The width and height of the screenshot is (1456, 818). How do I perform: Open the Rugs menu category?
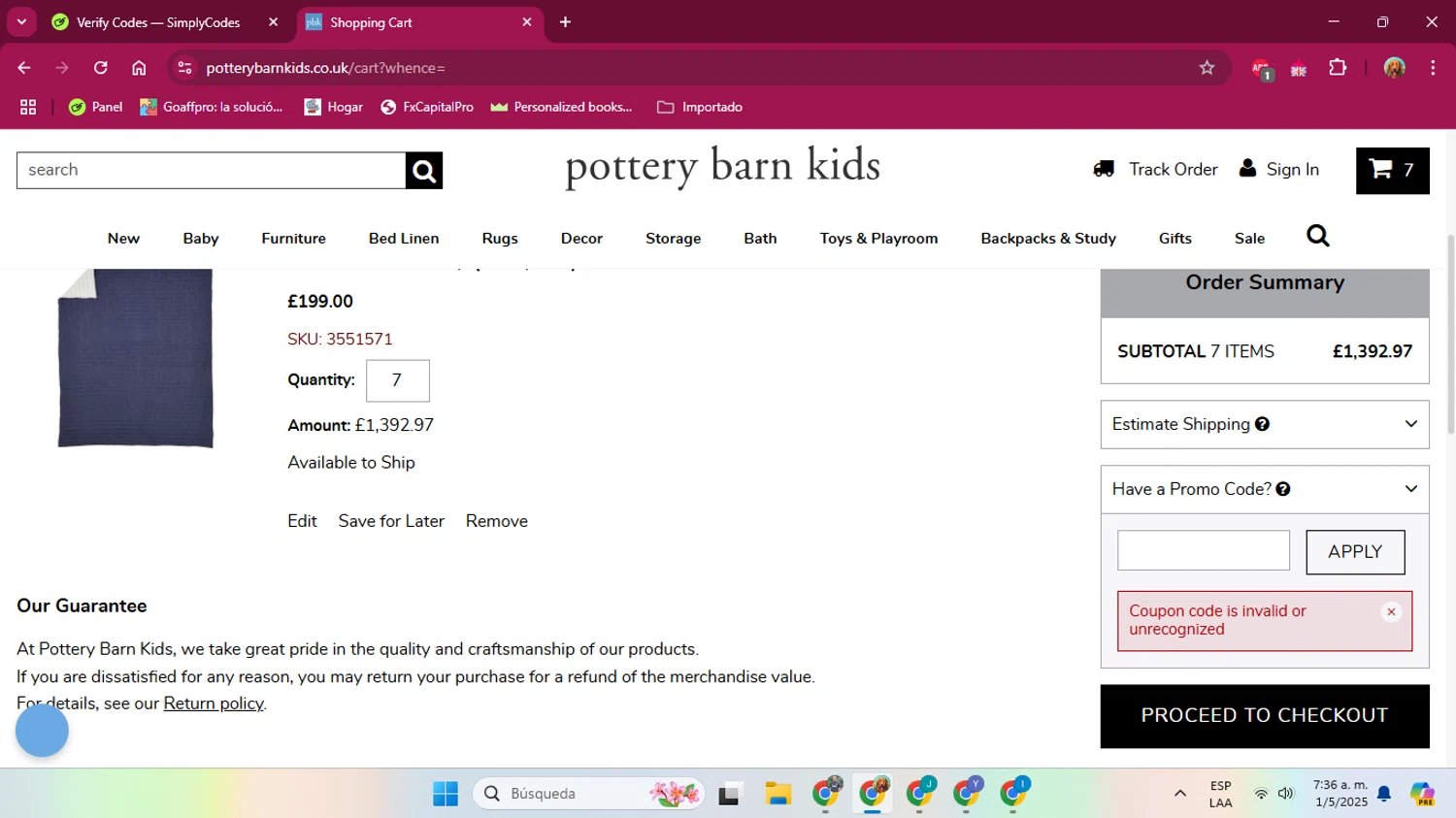[500, 239]
